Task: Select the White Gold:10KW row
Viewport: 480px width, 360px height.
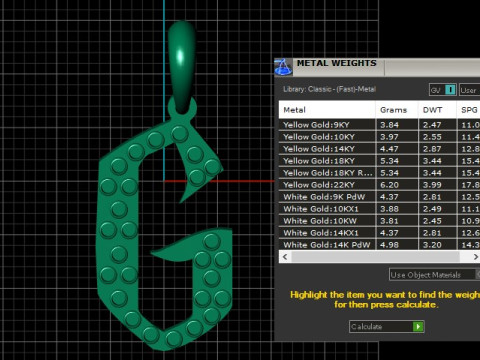Action: 379,221
